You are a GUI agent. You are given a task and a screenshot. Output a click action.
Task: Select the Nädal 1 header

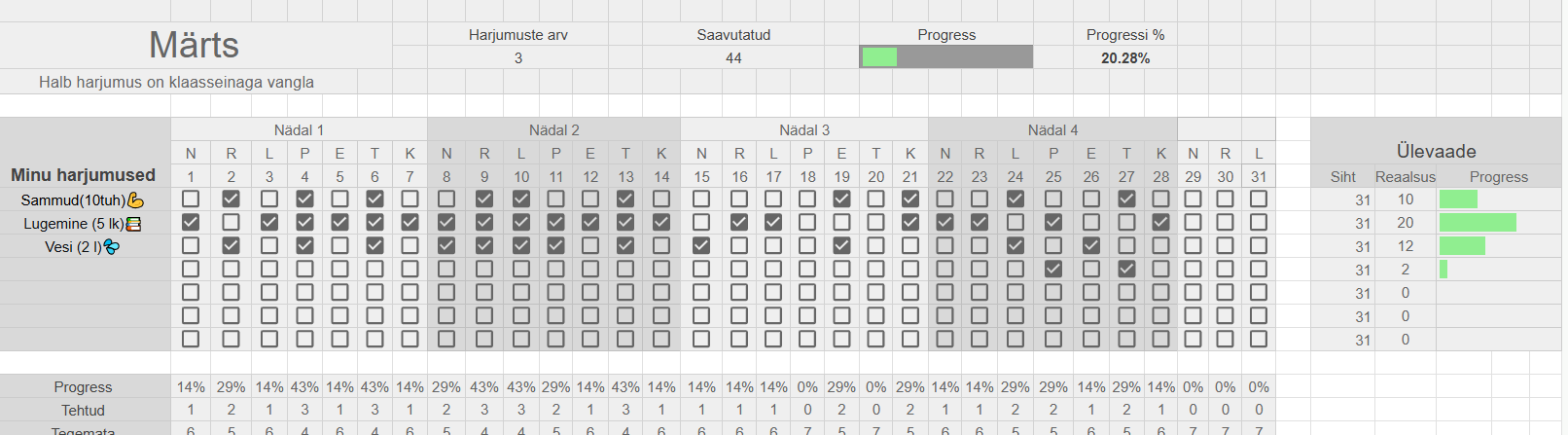pos(299,130)
